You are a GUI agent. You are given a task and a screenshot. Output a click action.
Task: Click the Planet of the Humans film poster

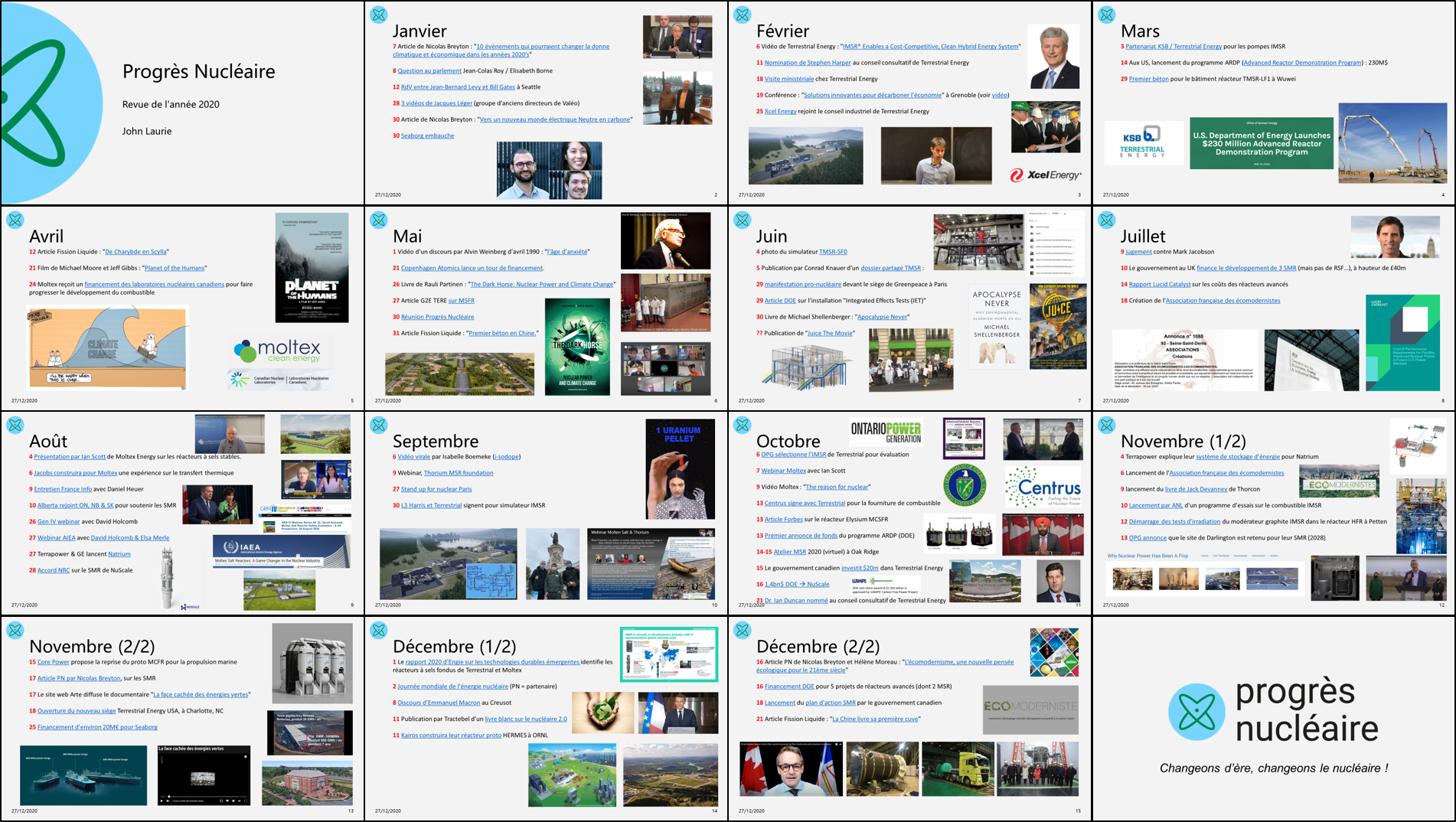[x=312, y=268]
